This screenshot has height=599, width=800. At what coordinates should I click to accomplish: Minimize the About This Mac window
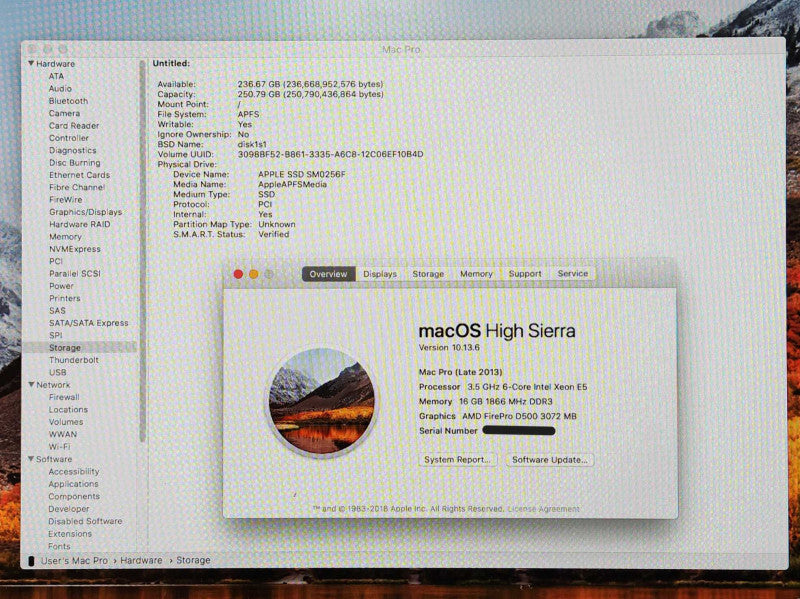(x=253, y=274)
